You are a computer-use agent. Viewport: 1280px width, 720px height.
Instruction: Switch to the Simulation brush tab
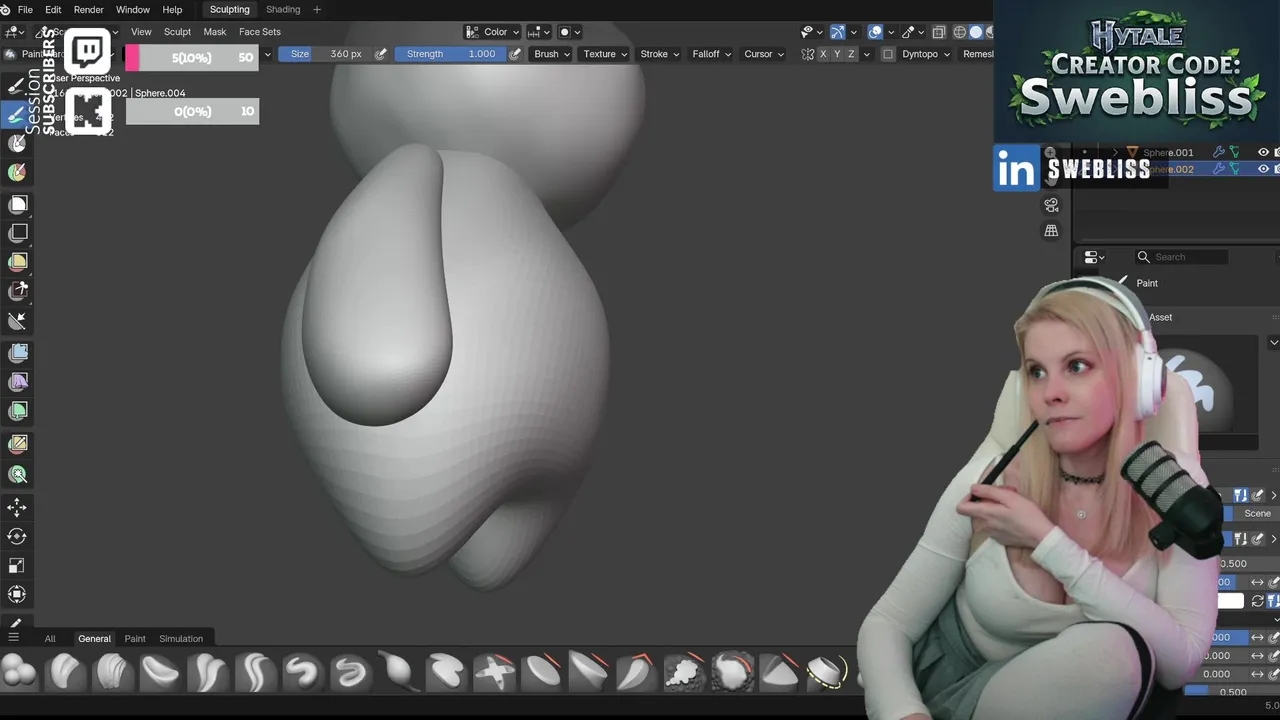point(181,639)
